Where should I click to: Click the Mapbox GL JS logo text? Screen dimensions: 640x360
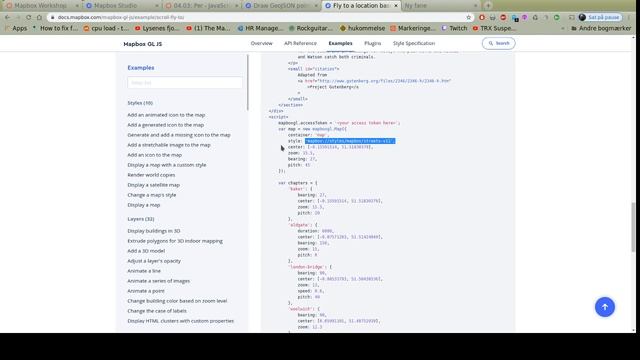coord(142,44)
